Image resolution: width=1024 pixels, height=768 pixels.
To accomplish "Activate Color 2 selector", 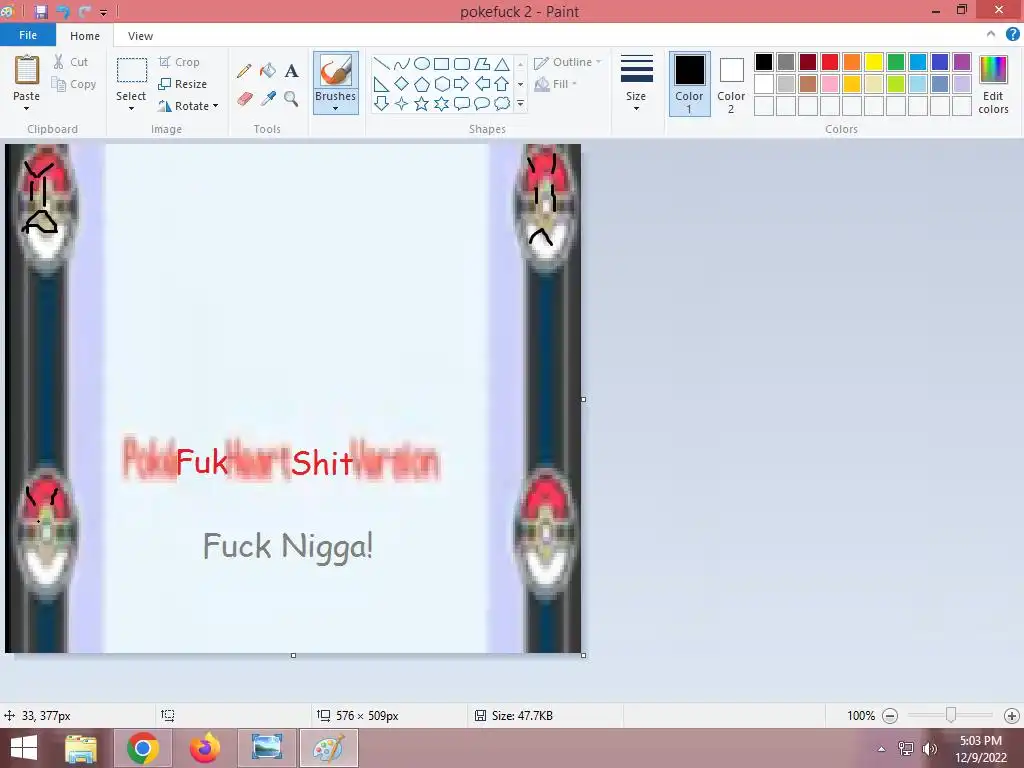I will (731, 84).
